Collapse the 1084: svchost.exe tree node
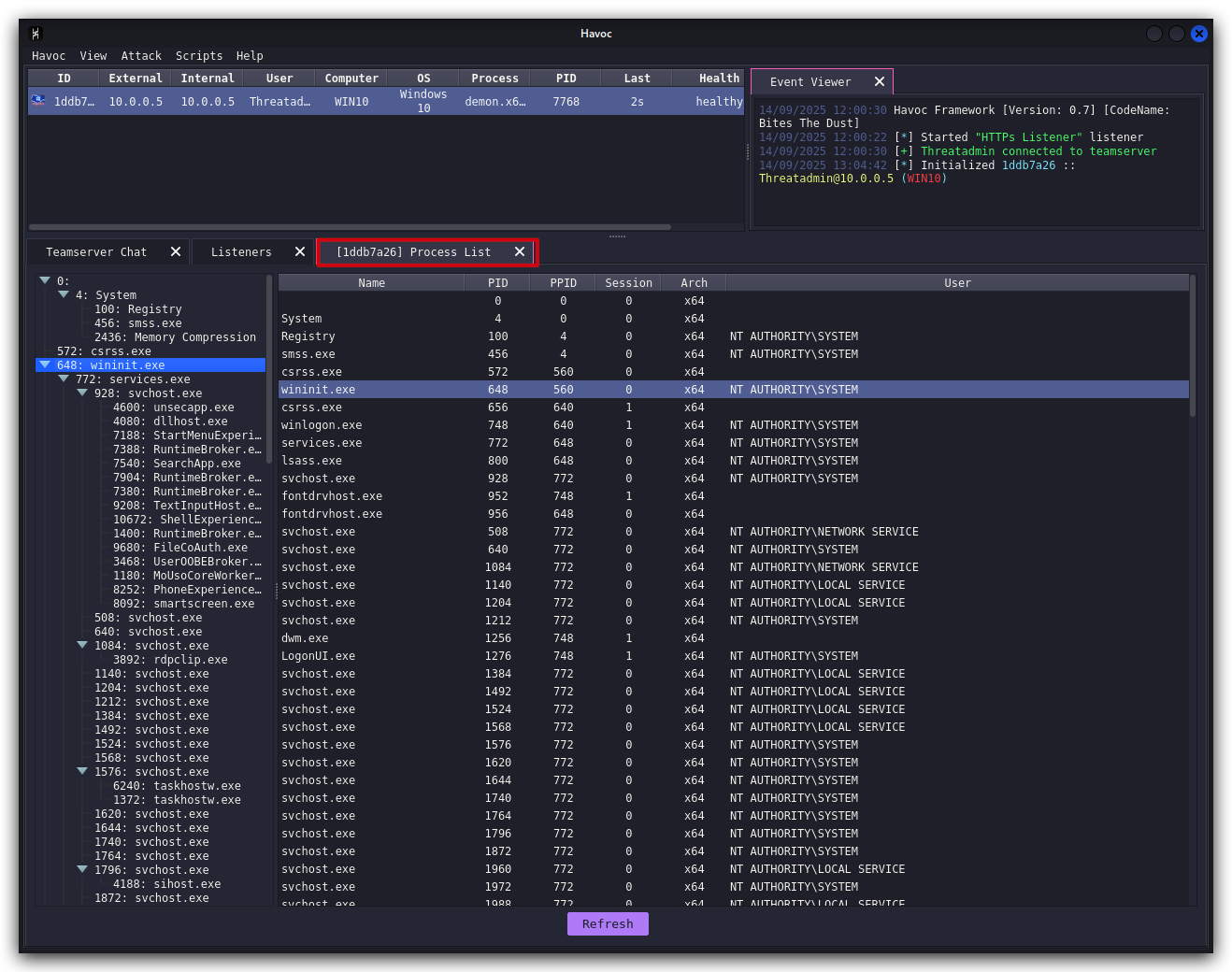The height and width of the screenshot is (972, 1232). pos(82,645)
